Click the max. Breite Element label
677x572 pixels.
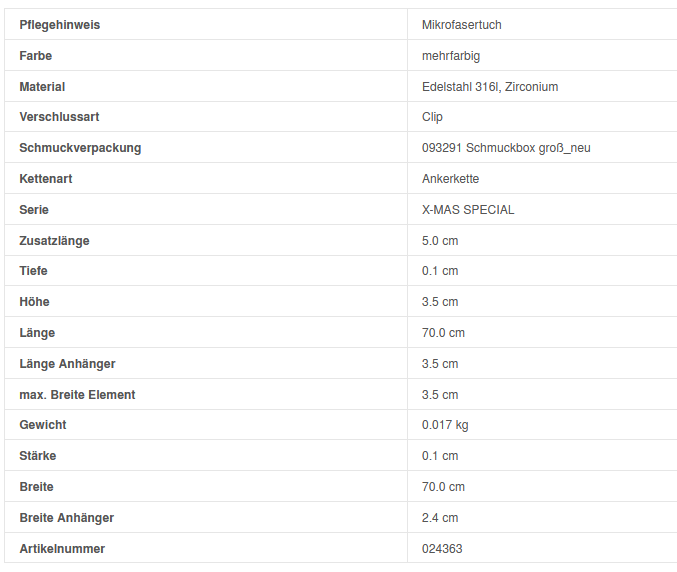click(x=77, y=395)
